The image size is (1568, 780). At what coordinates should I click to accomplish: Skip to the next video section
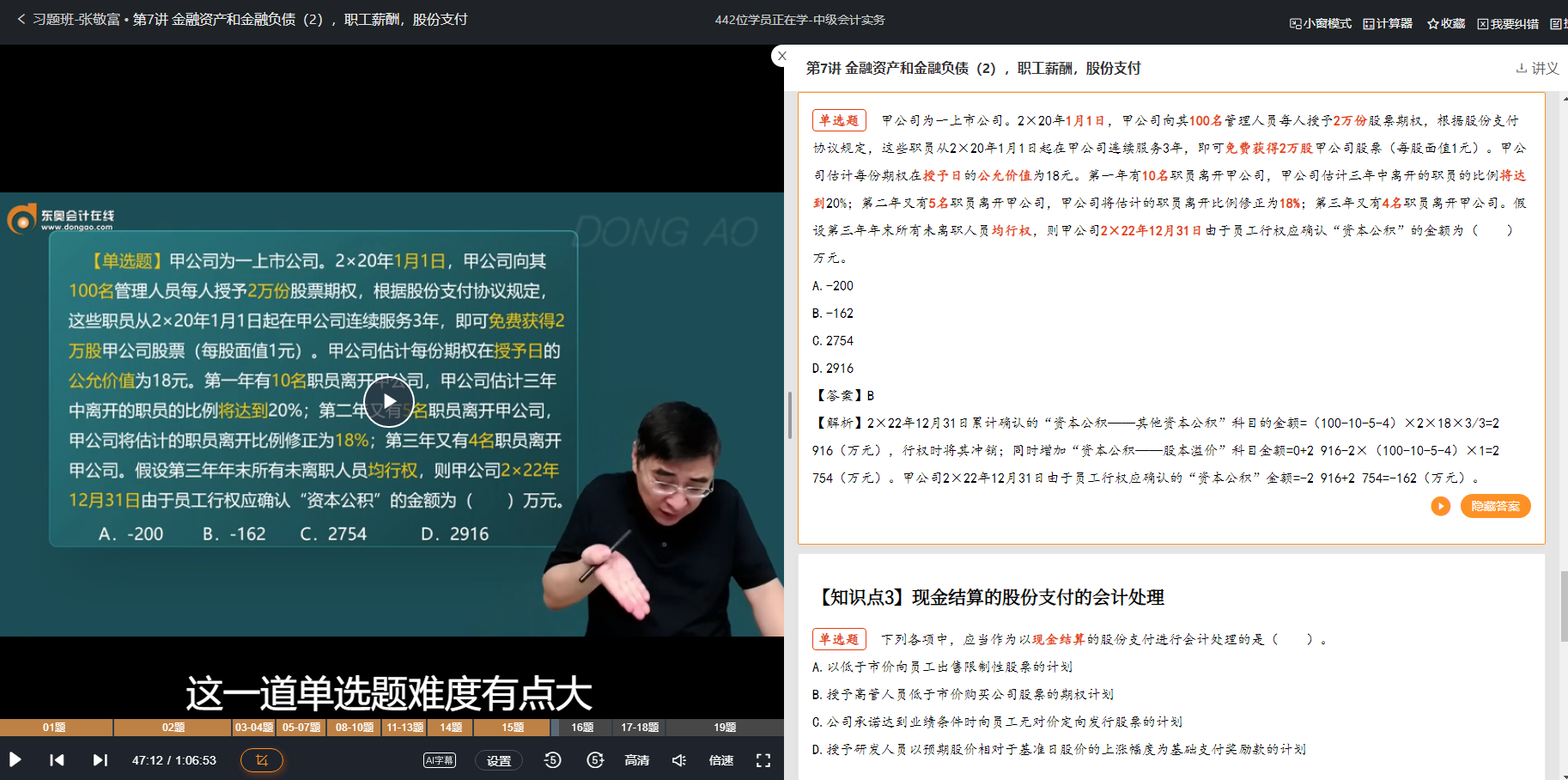(100, 760)
